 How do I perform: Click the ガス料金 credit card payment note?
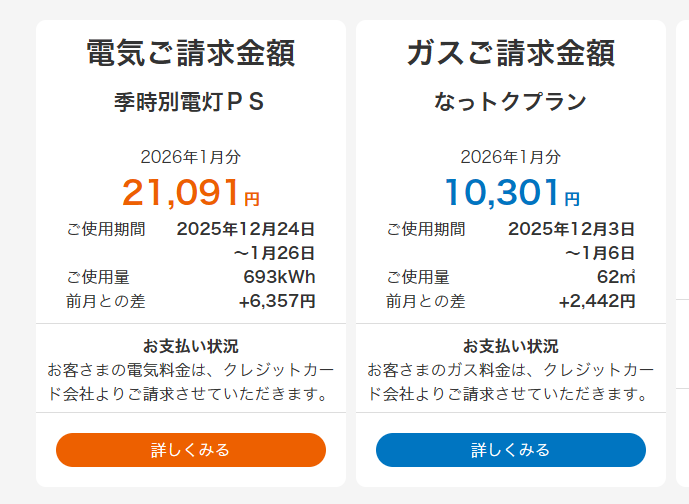pos(510,381)
